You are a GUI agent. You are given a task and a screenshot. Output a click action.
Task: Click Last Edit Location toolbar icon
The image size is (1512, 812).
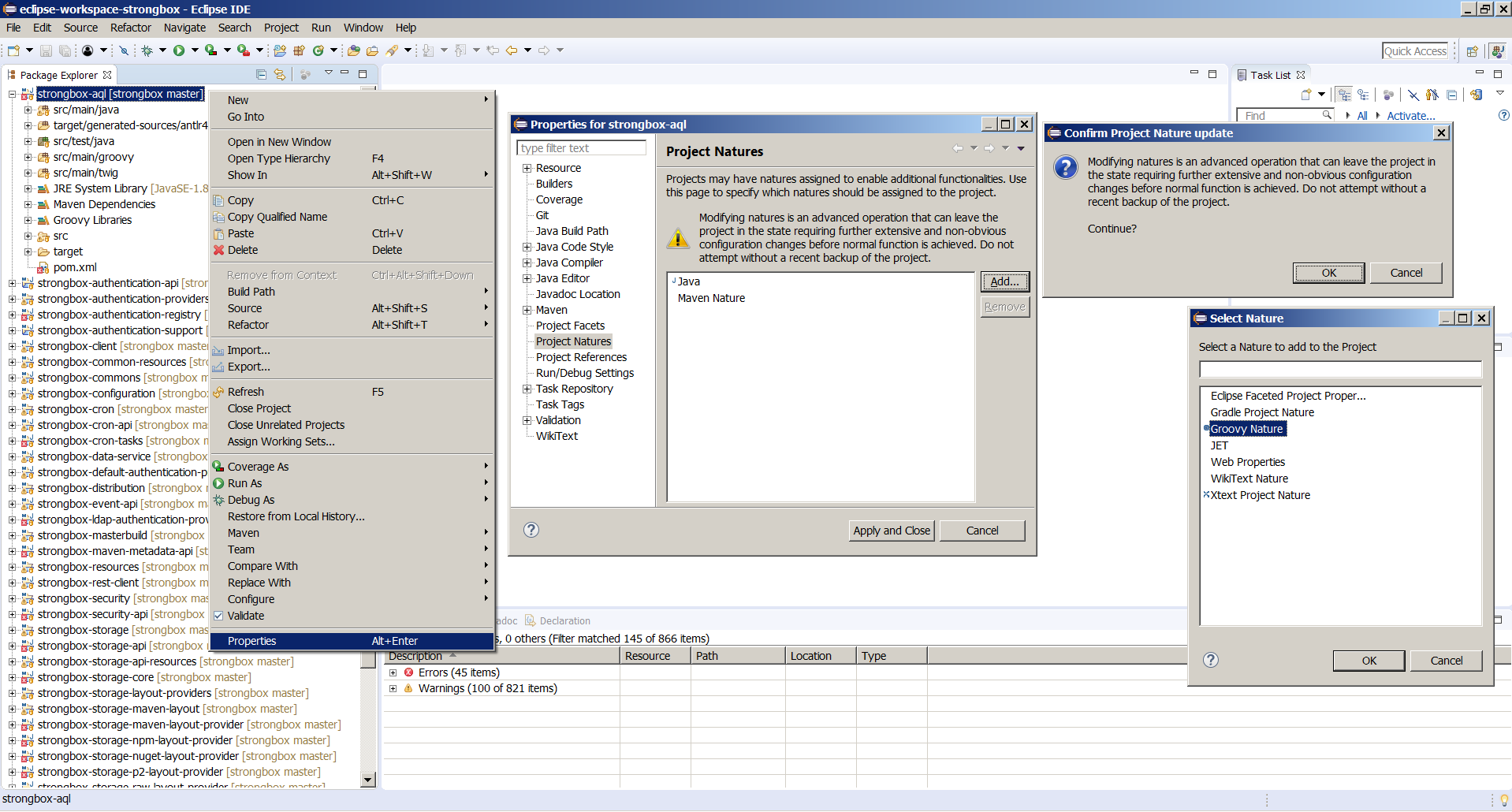pos(493,50)
